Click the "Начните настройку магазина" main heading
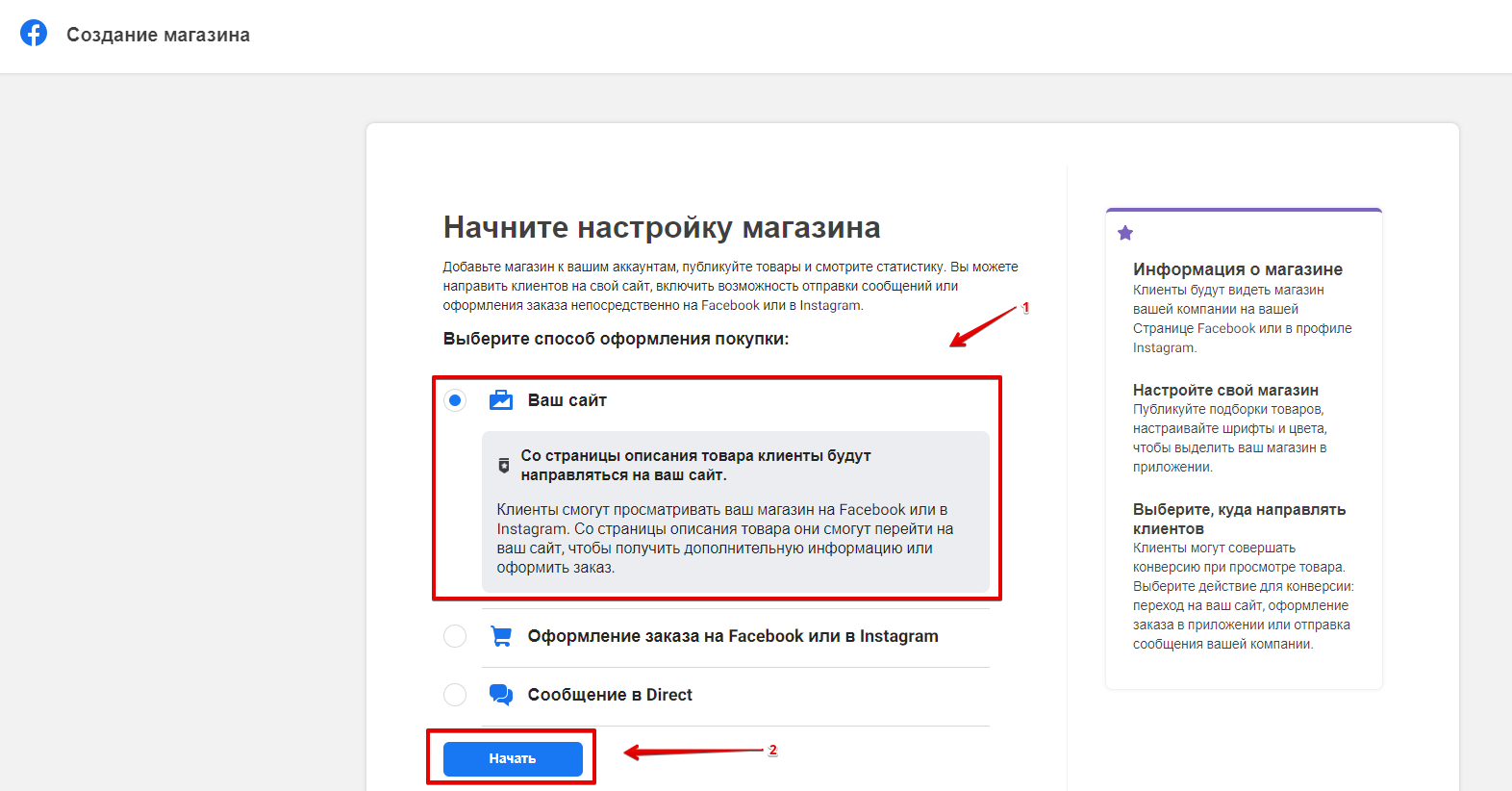This screenshot has height=791, width=1512. coord(662,227)
